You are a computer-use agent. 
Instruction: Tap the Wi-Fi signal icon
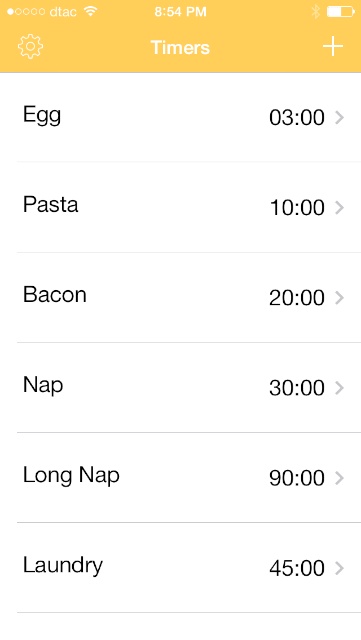click(91, 11)
